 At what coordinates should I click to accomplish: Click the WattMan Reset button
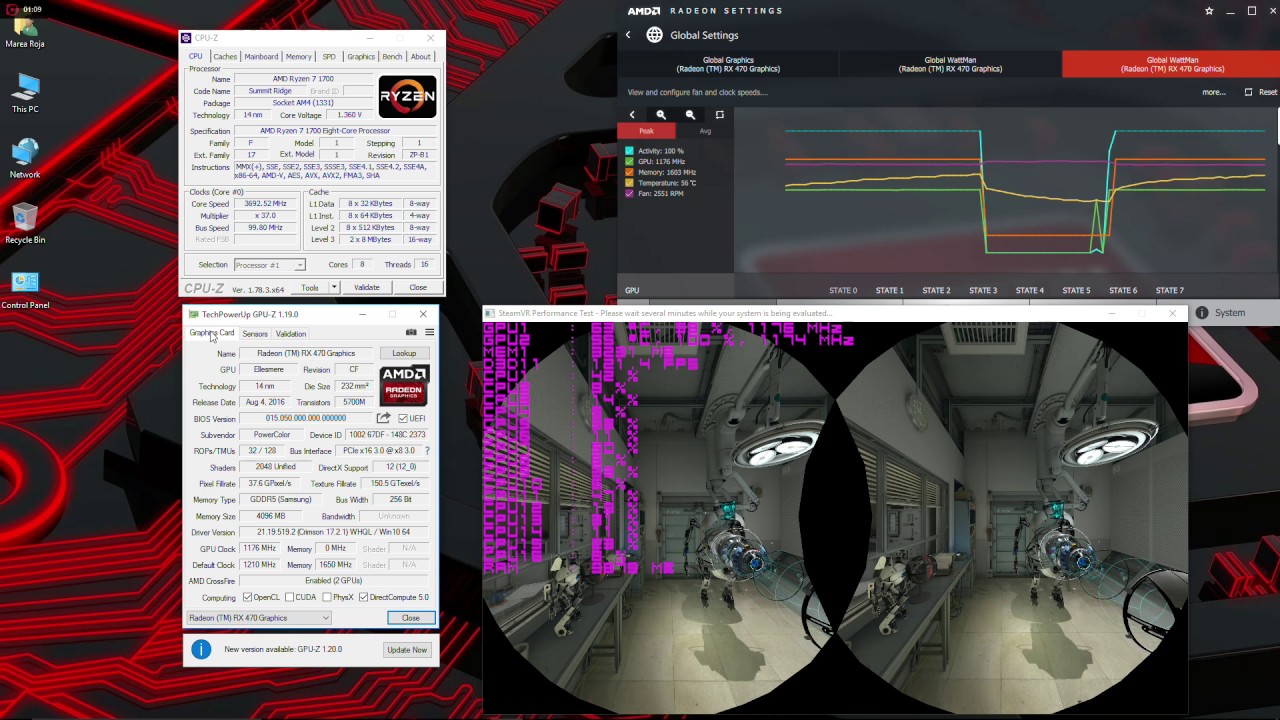(1261, 92)
